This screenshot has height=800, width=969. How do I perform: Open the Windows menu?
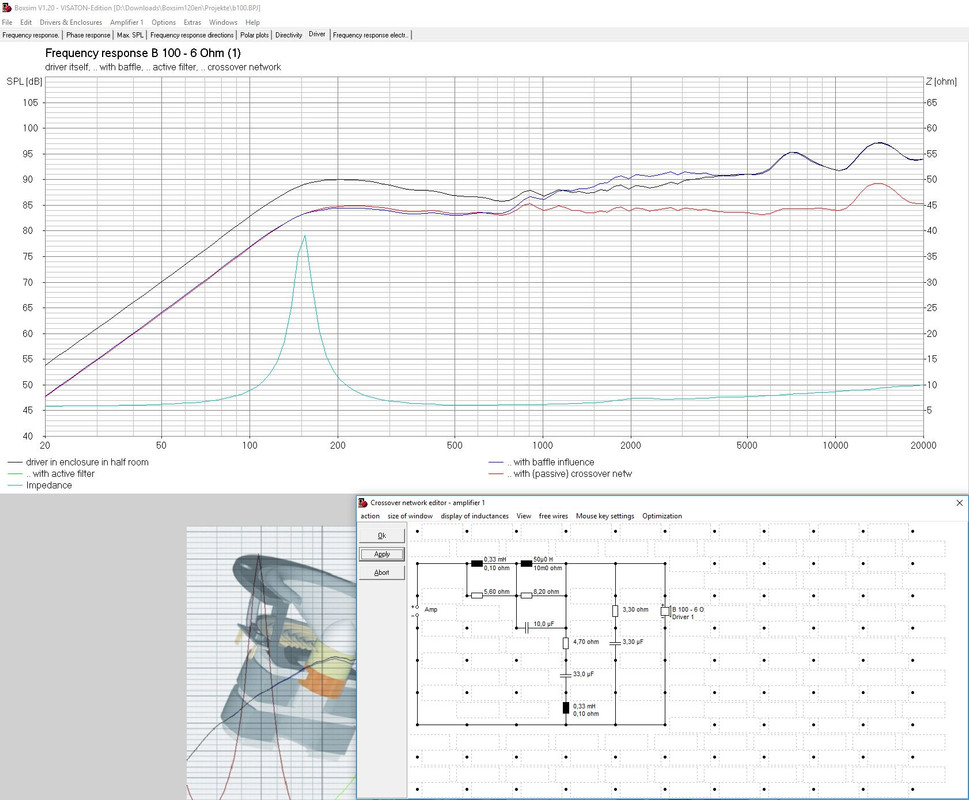[223, 22]
